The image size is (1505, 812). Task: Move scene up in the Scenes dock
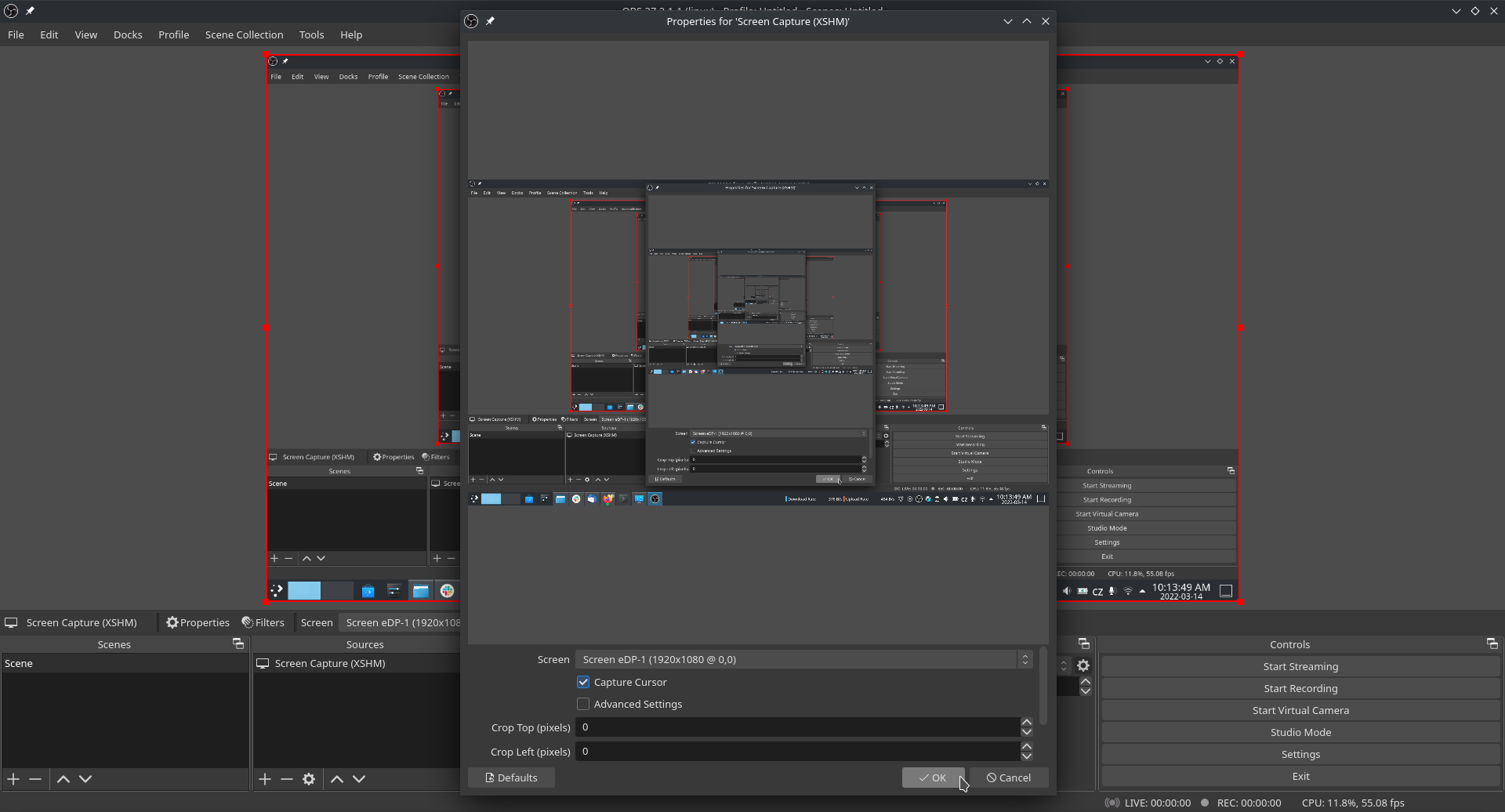63,779
